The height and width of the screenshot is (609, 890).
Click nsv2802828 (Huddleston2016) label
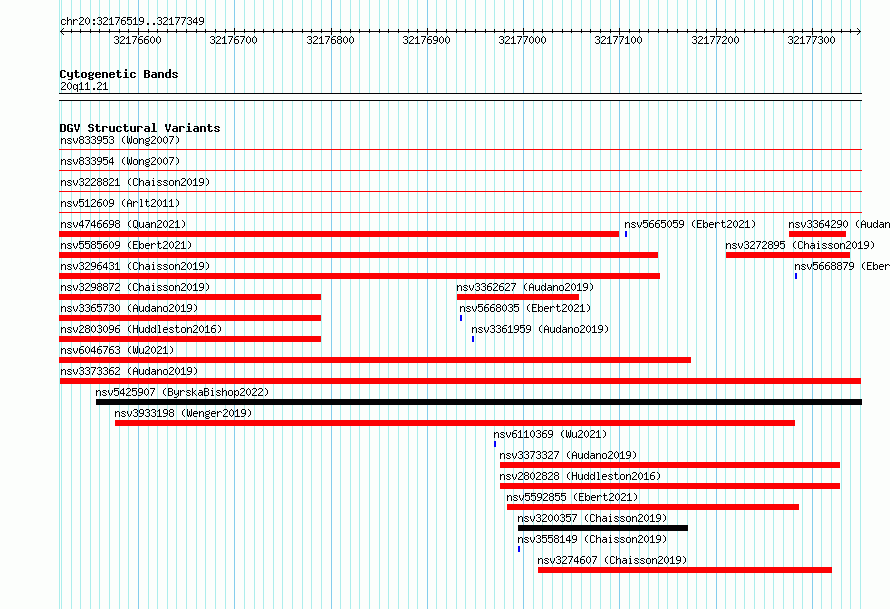pos(580,476)
